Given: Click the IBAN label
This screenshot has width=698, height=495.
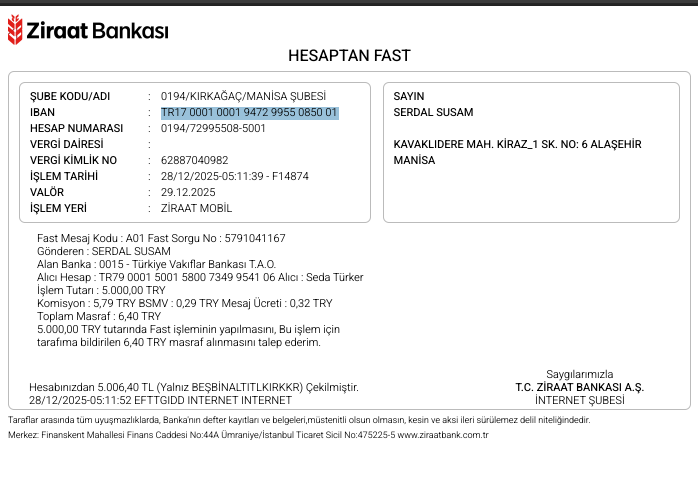Looking at the screenshot, I should [42, 113].
